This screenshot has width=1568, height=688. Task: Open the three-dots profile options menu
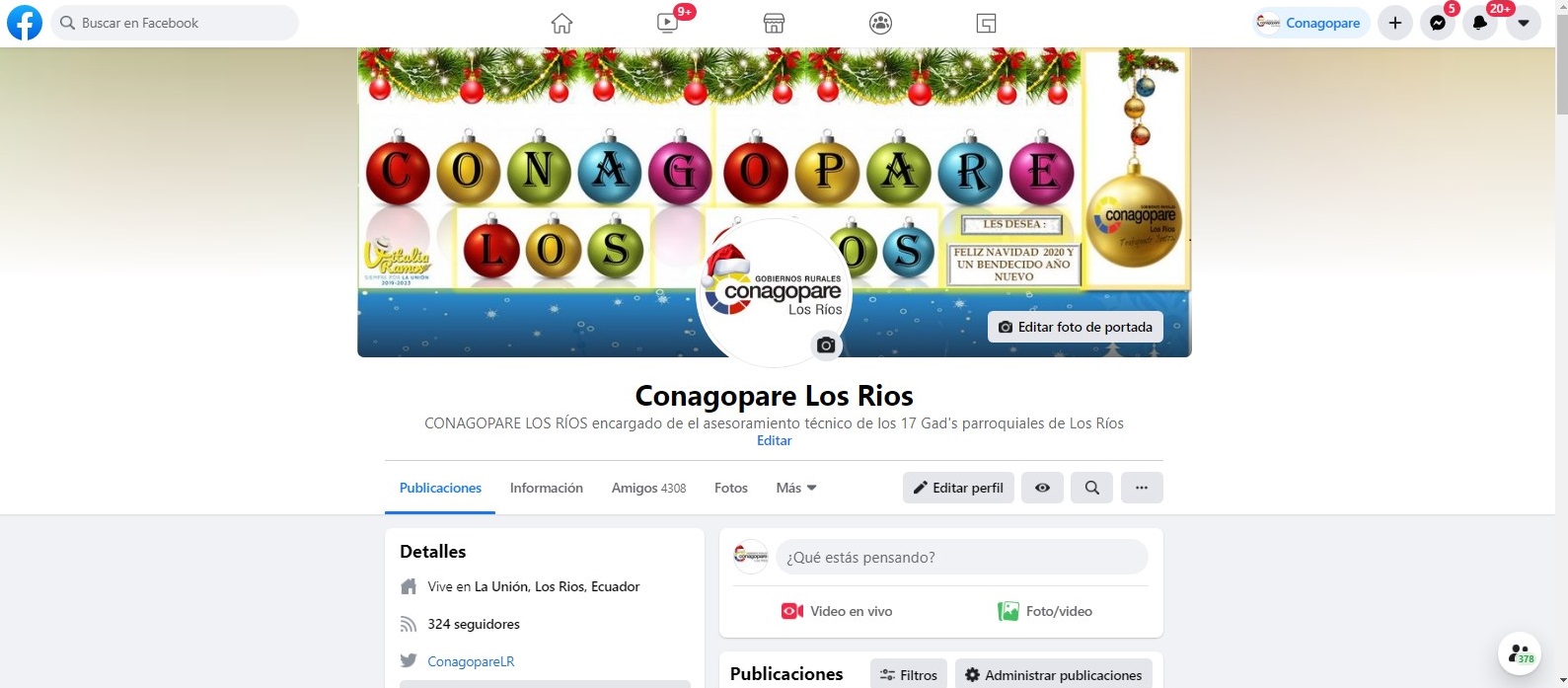[x=1142, y=488]
